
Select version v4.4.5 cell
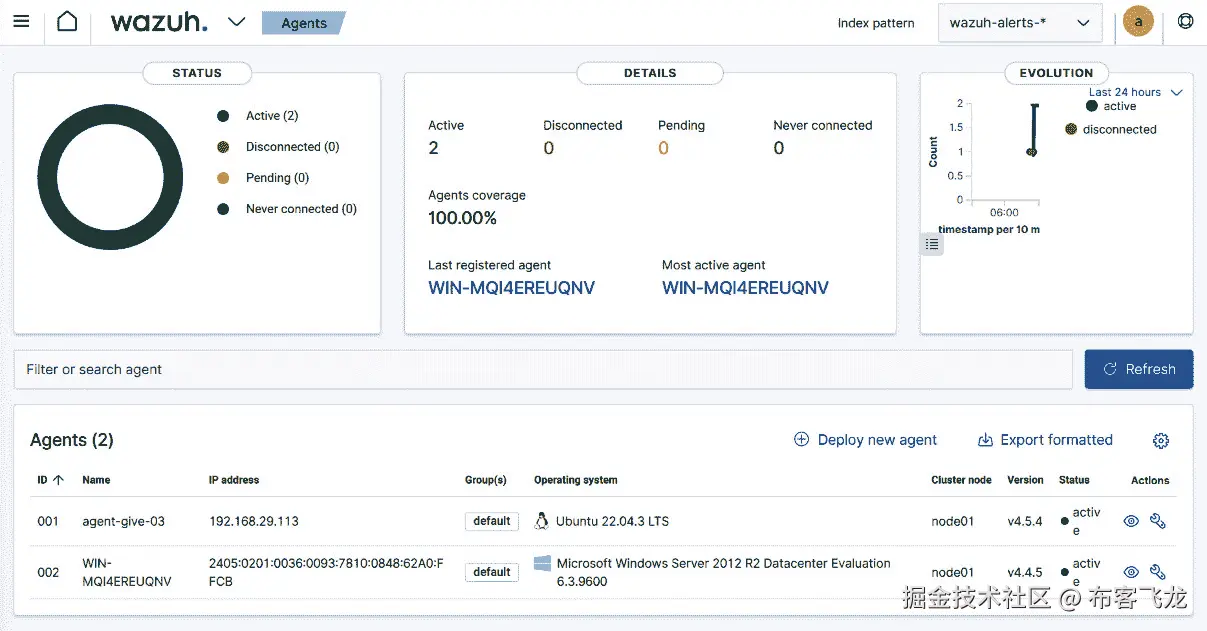[1025, 572]
